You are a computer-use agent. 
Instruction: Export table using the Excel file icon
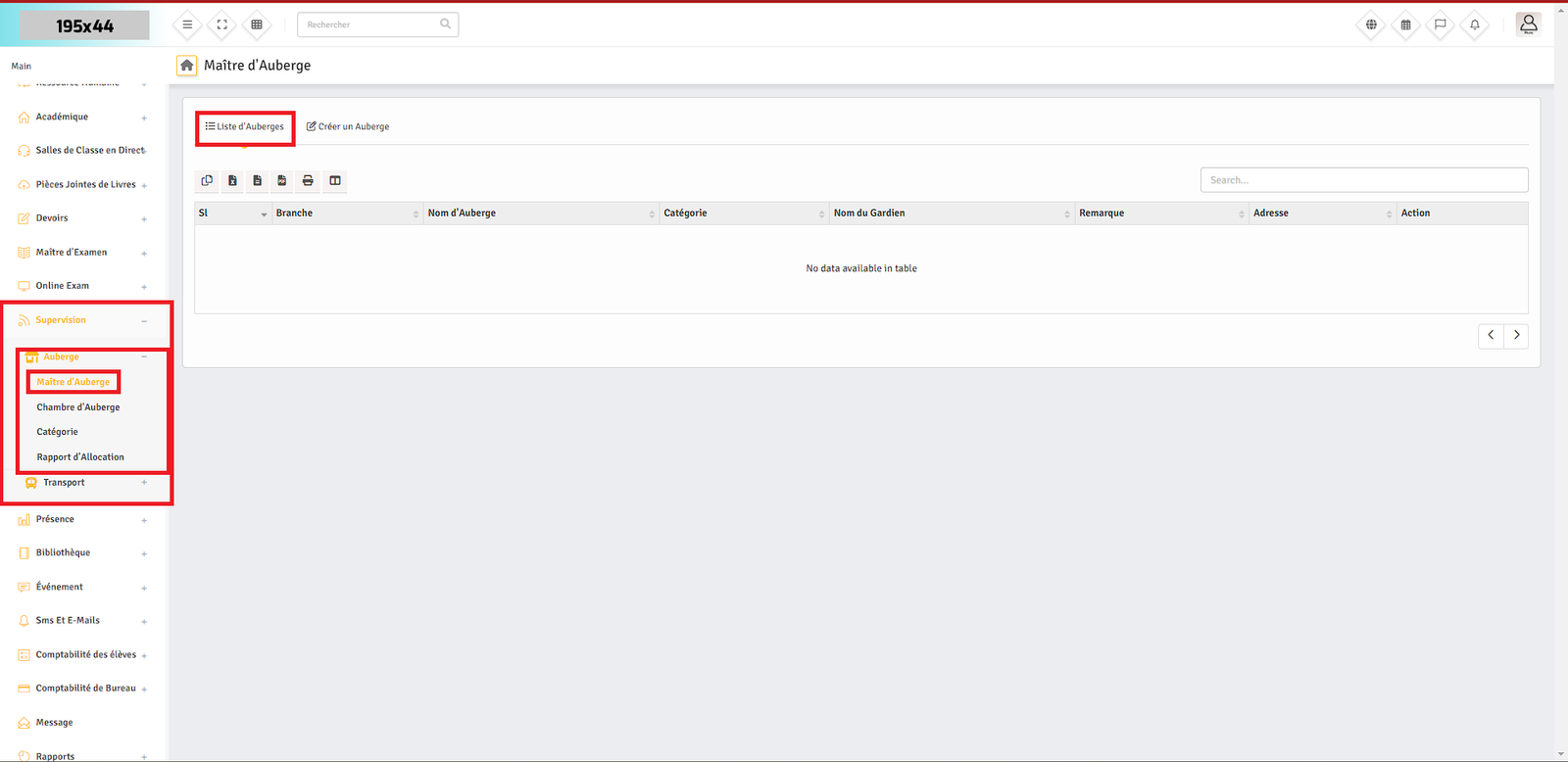click(232, 180)
